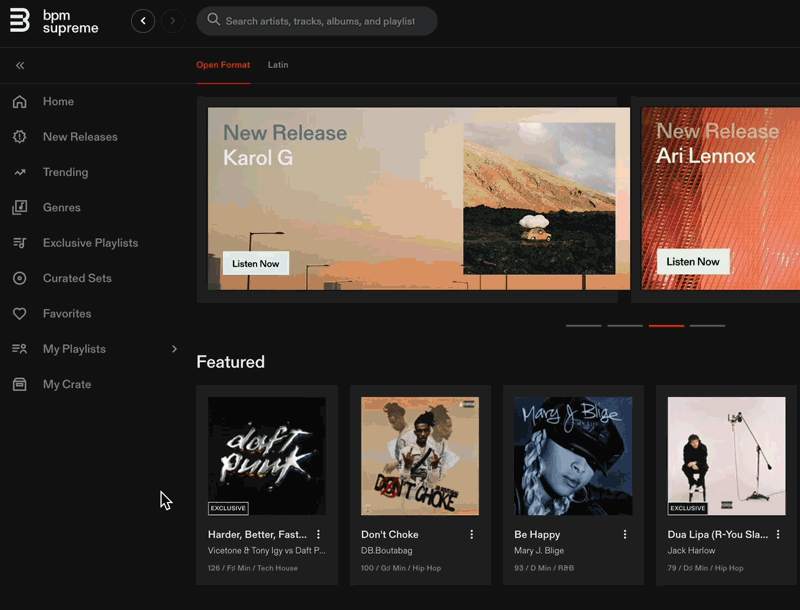The width and height of the screenshot is (800, 610).
Task: Open options menu for Dua Lipa track
Action: (778, 534)
